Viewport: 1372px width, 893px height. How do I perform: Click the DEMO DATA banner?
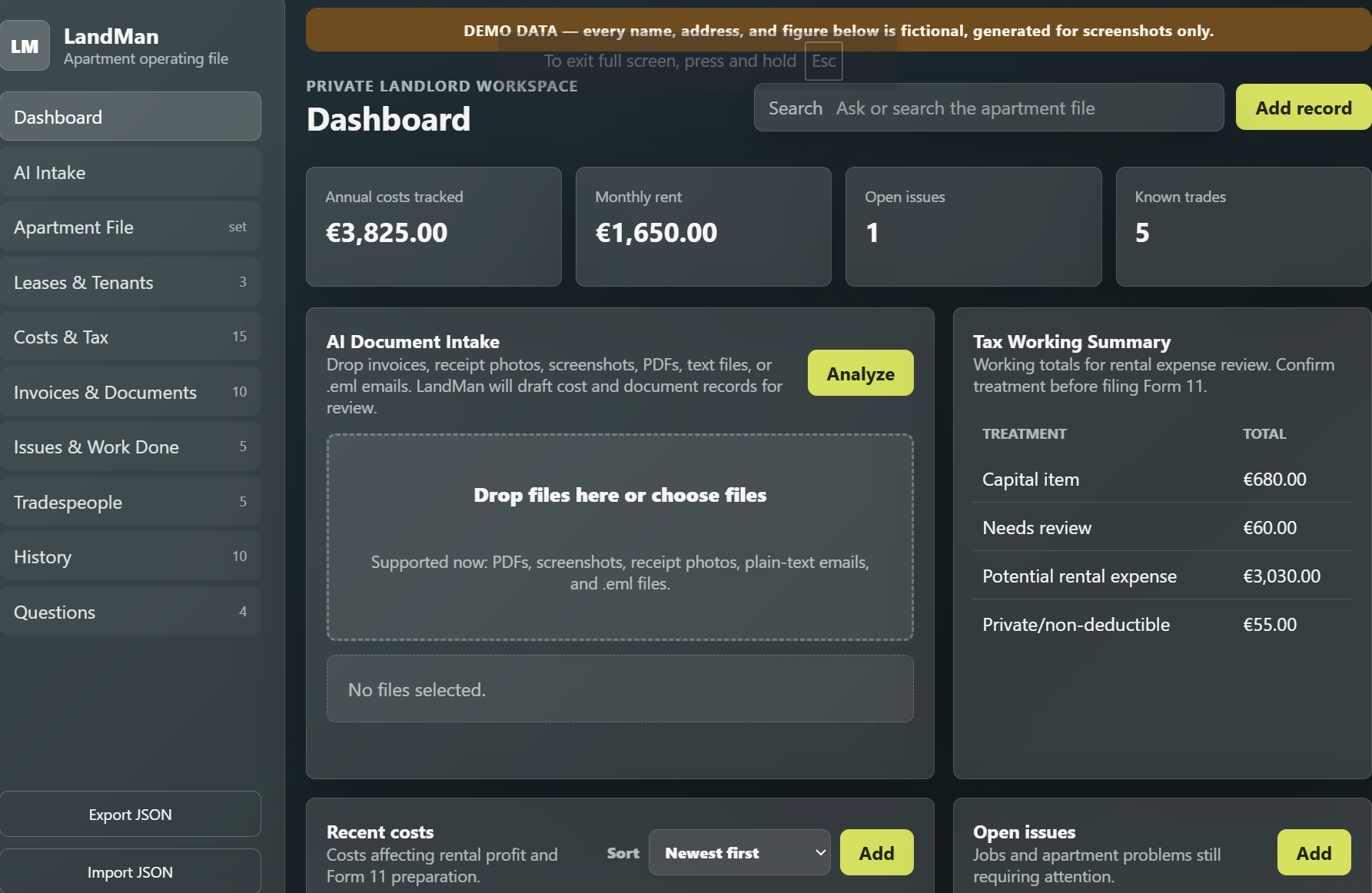(x=839, y=30)
